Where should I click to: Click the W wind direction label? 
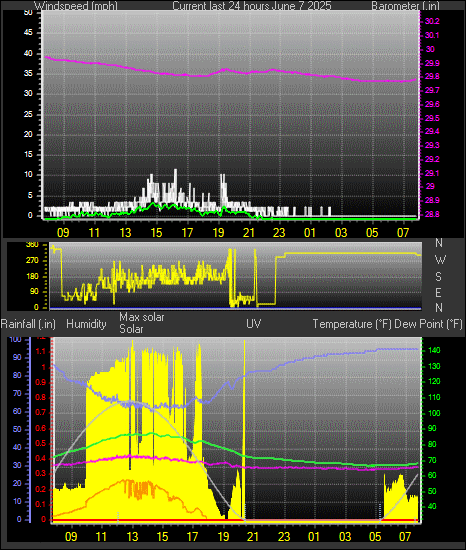pos(440,260)
